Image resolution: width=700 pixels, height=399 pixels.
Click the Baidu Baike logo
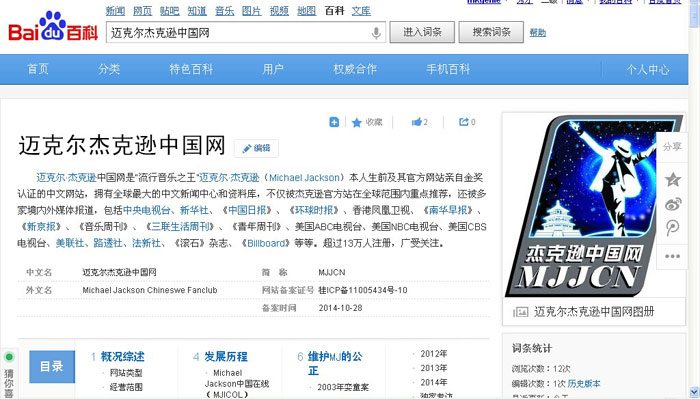coord(53,27)
